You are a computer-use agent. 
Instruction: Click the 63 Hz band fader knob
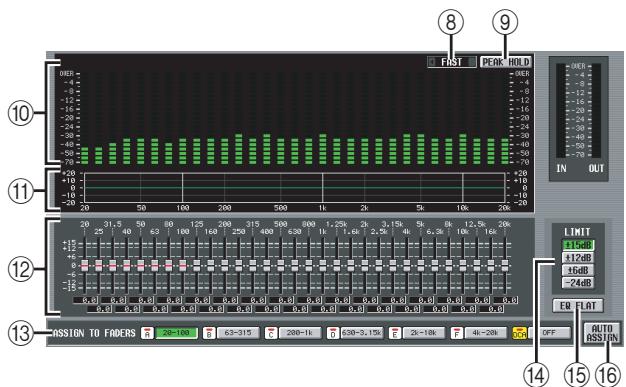click(x=155, y=266)
